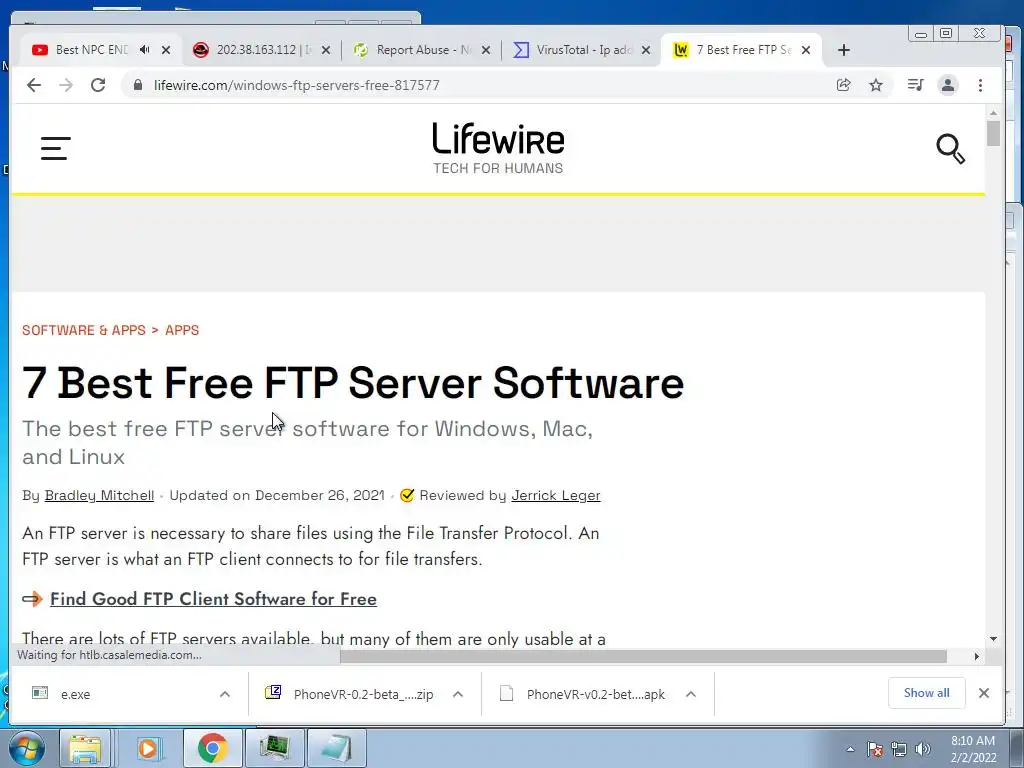This screenshot has width=1024, height=768.
Task: Show all downloads
Action: [x=926, y=693]
